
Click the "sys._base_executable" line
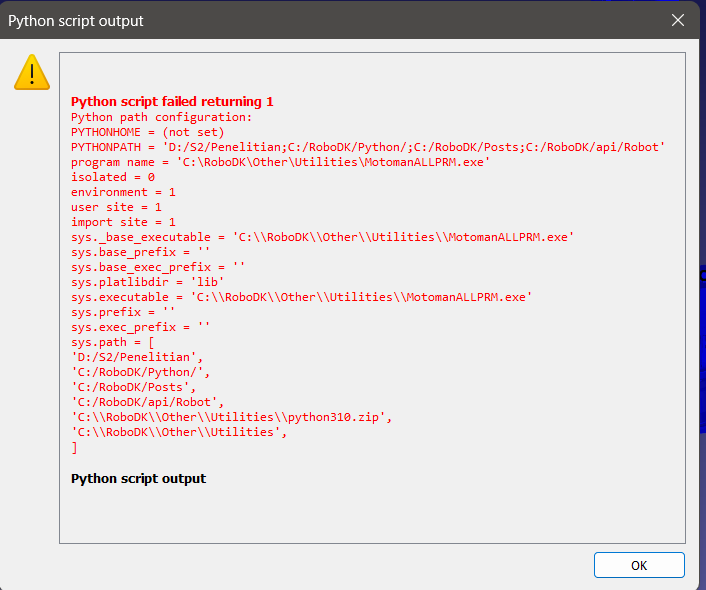coord(322,237)
